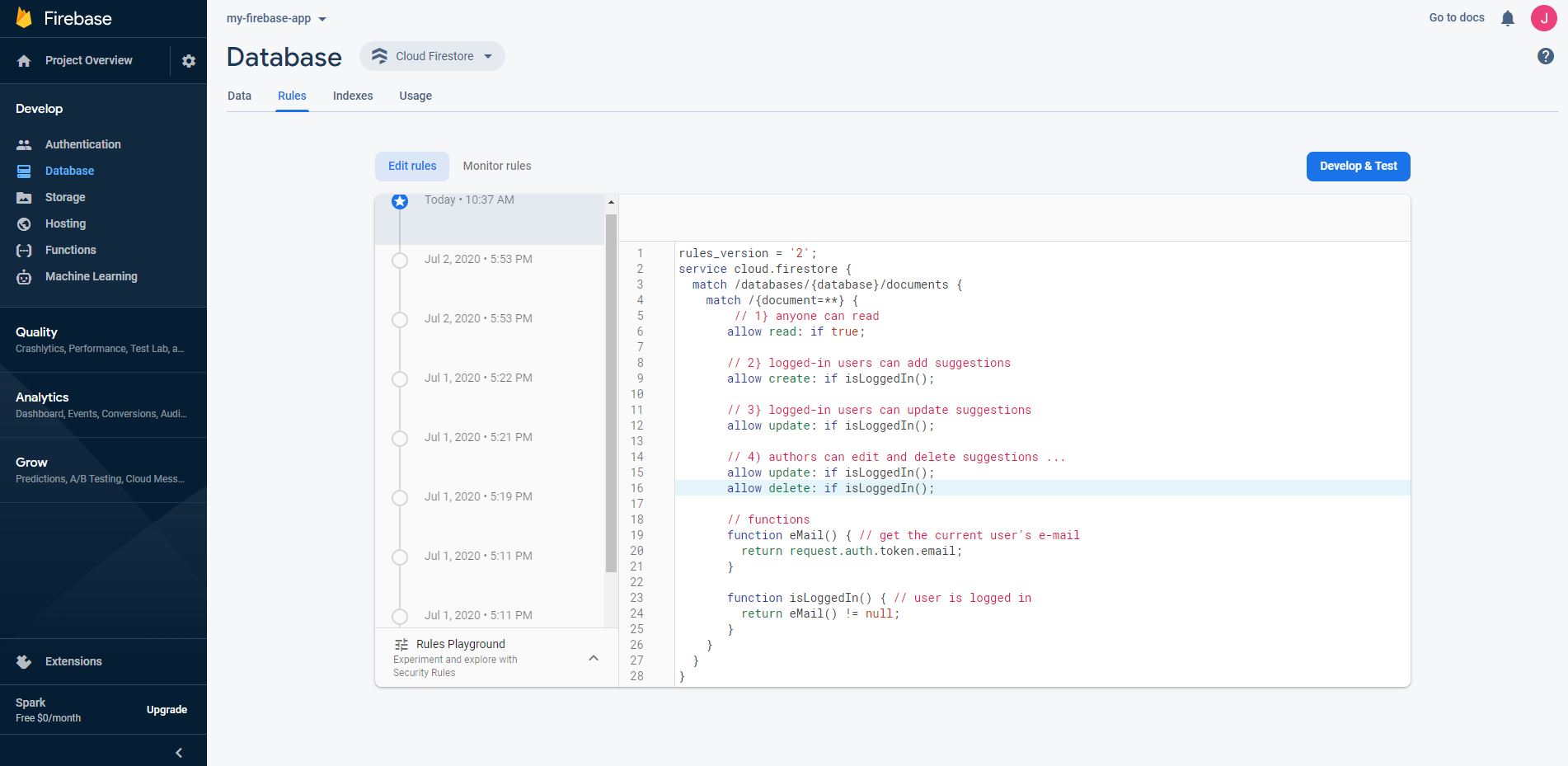Switch to the Monitor rules tab

tap(496, 166)
